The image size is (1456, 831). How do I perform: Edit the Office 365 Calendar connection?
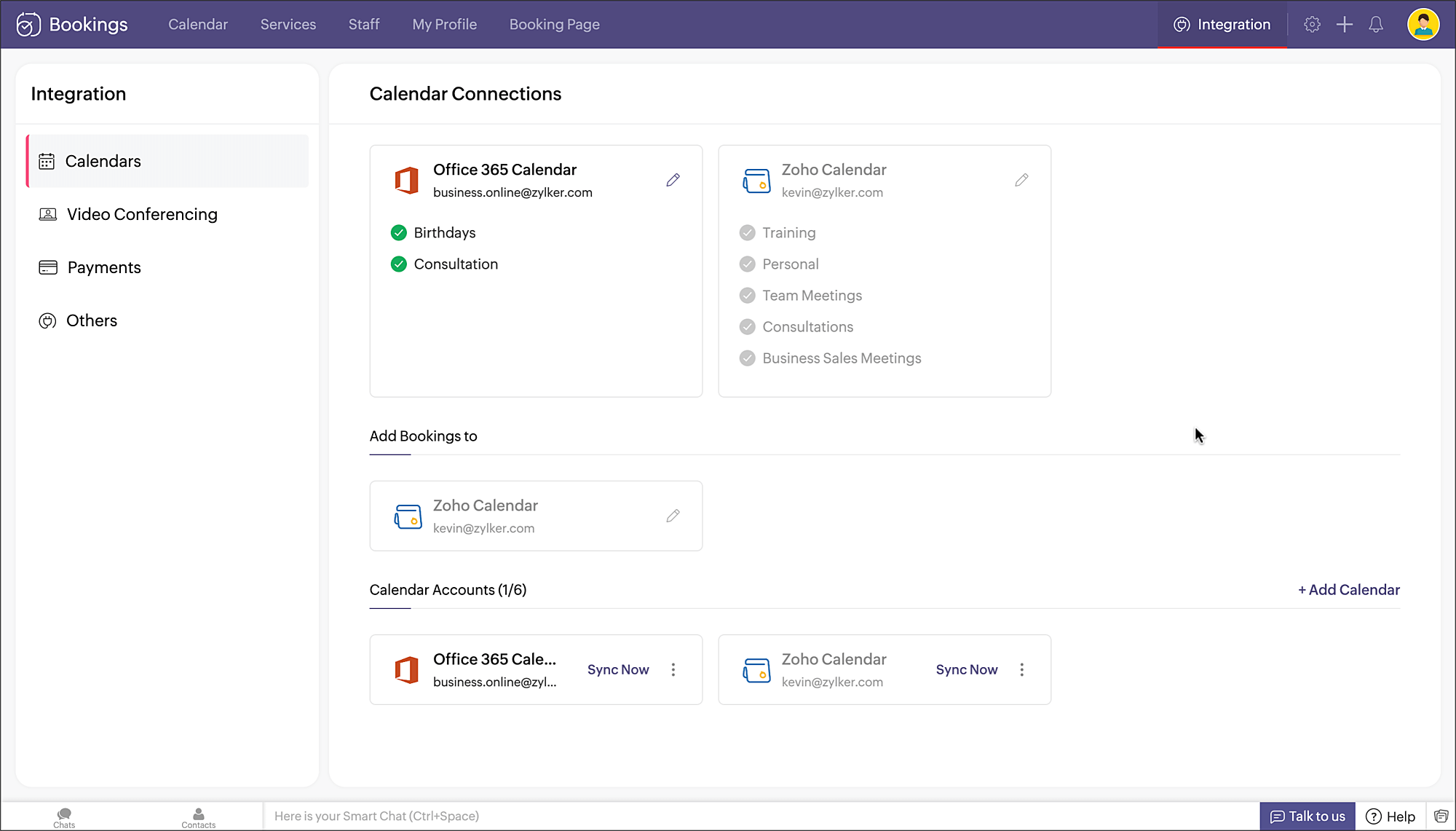tap(673, 180)
